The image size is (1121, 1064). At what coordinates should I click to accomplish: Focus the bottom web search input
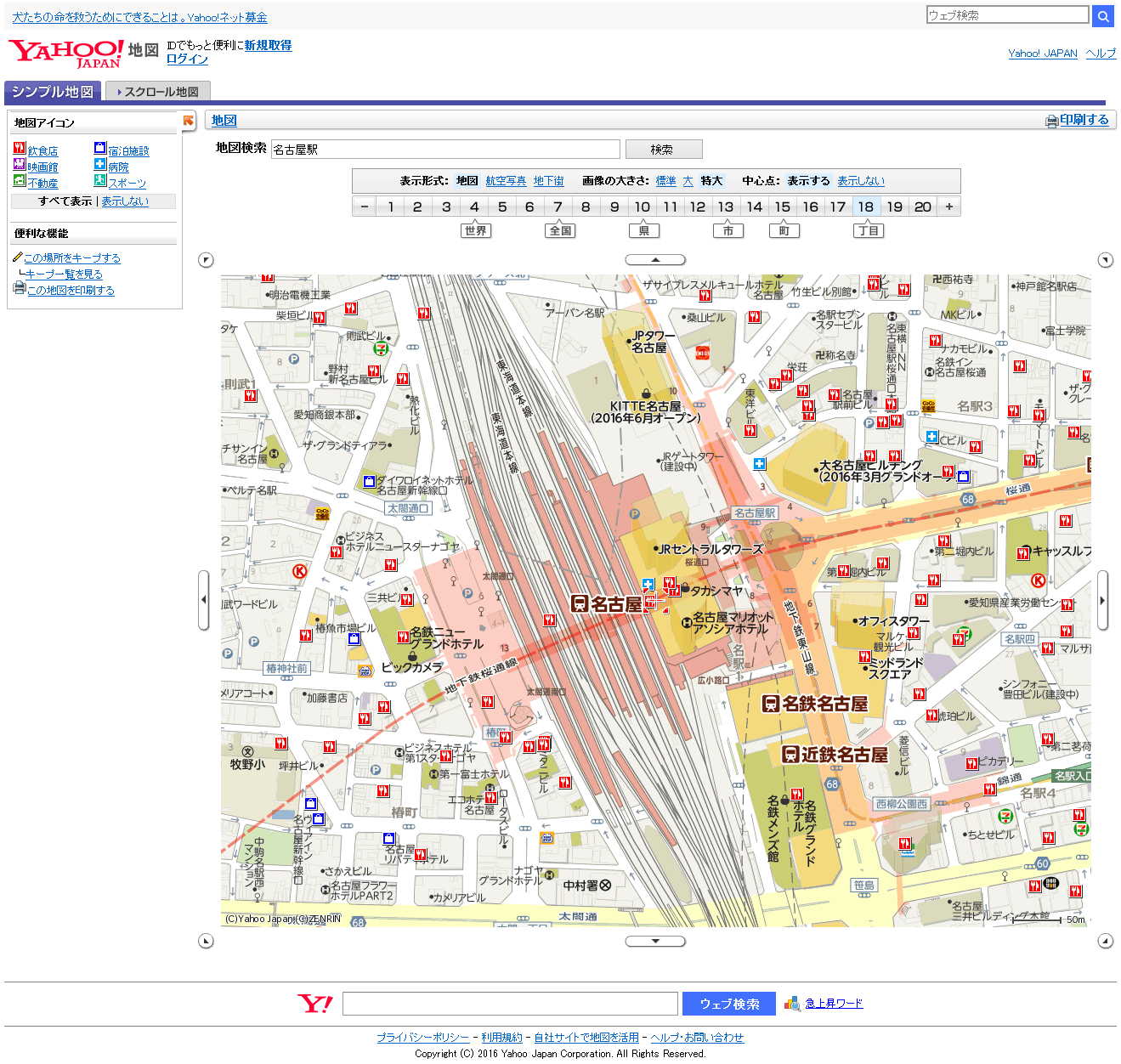510,1004
